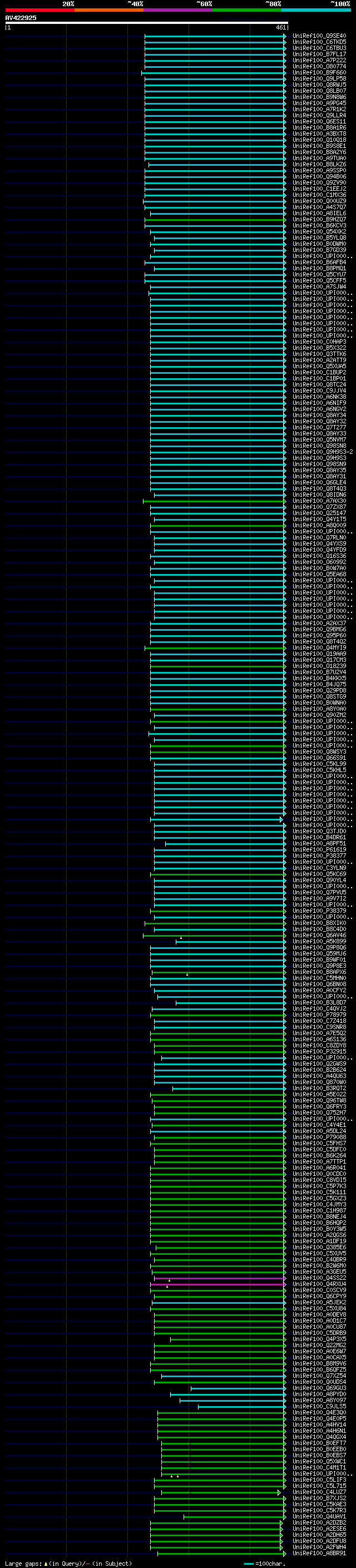356x1568 pixels.
Task: Open hit UniRef100_A4HV14
Action: [319, 1425]
